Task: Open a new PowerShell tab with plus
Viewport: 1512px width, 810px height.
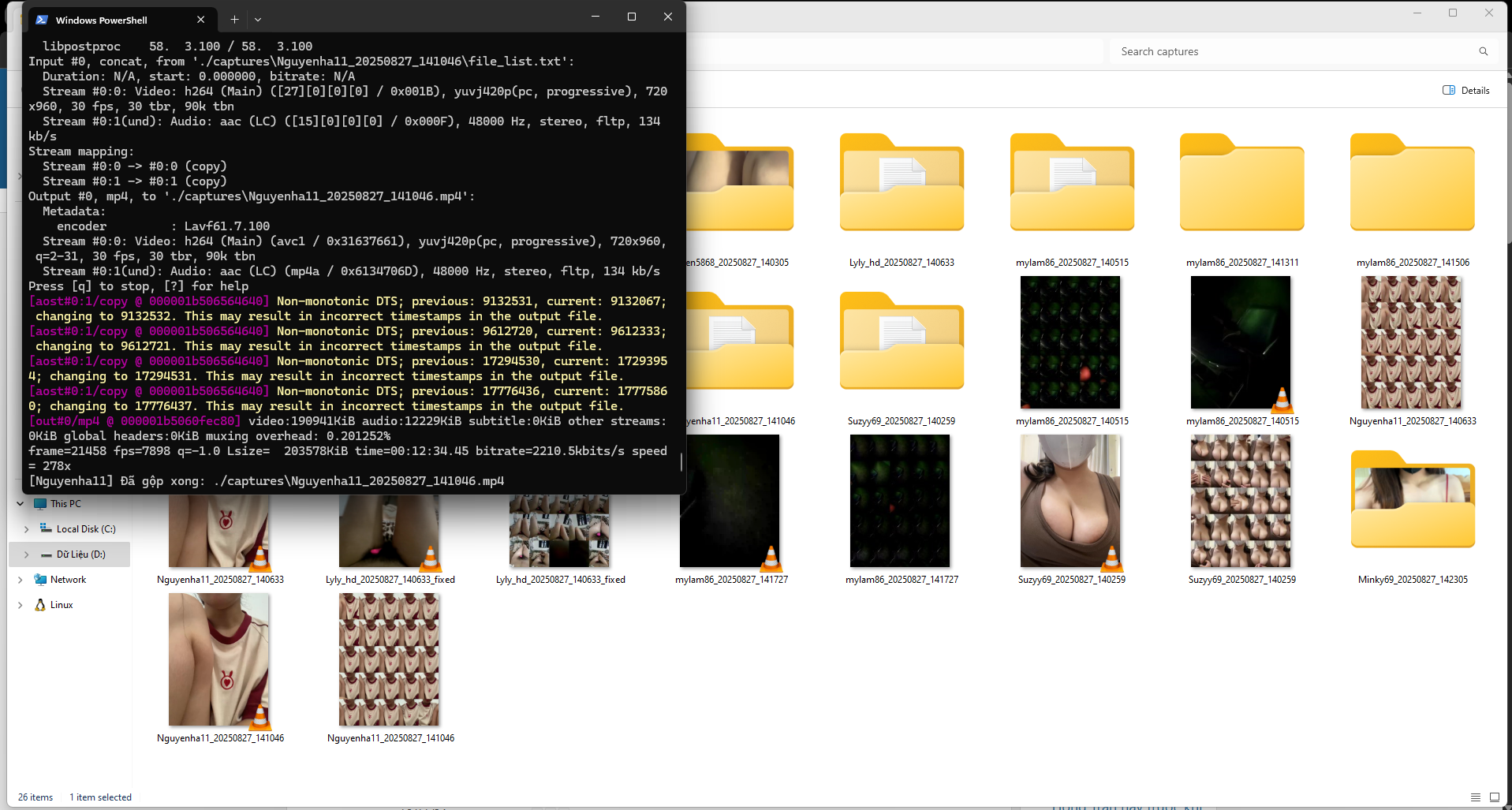Action: 234,19
